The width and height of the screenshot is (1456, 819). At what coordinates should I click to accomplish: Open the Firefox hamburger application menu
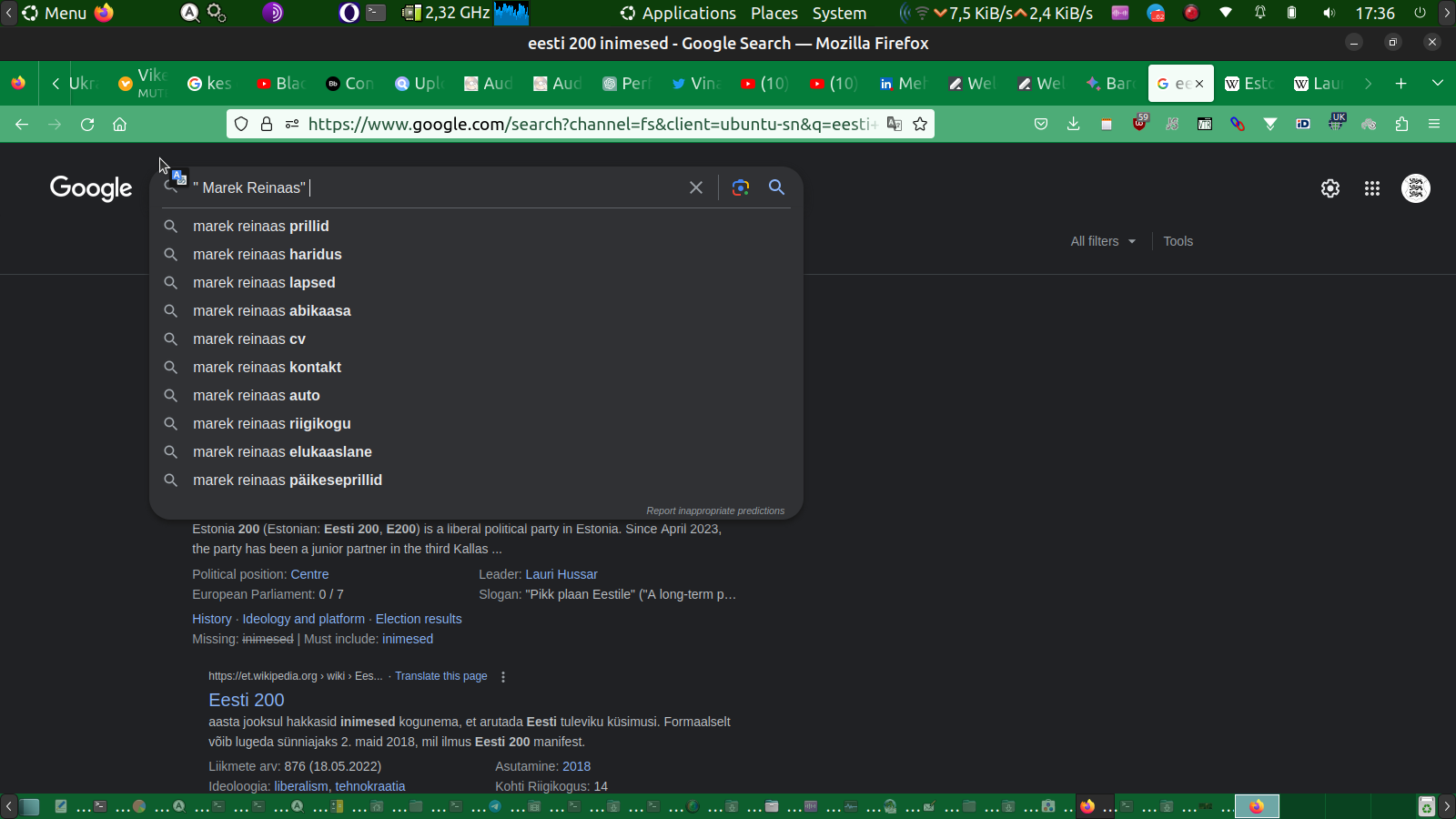pos(1434,125)
